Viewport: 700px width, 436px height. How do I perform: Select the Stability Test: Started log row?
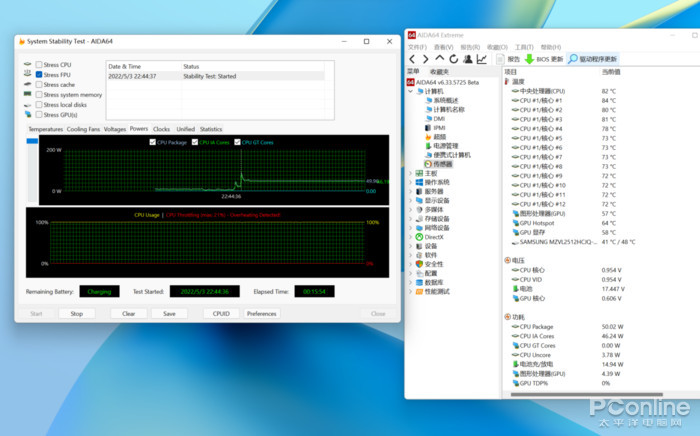tap(216, 76)
